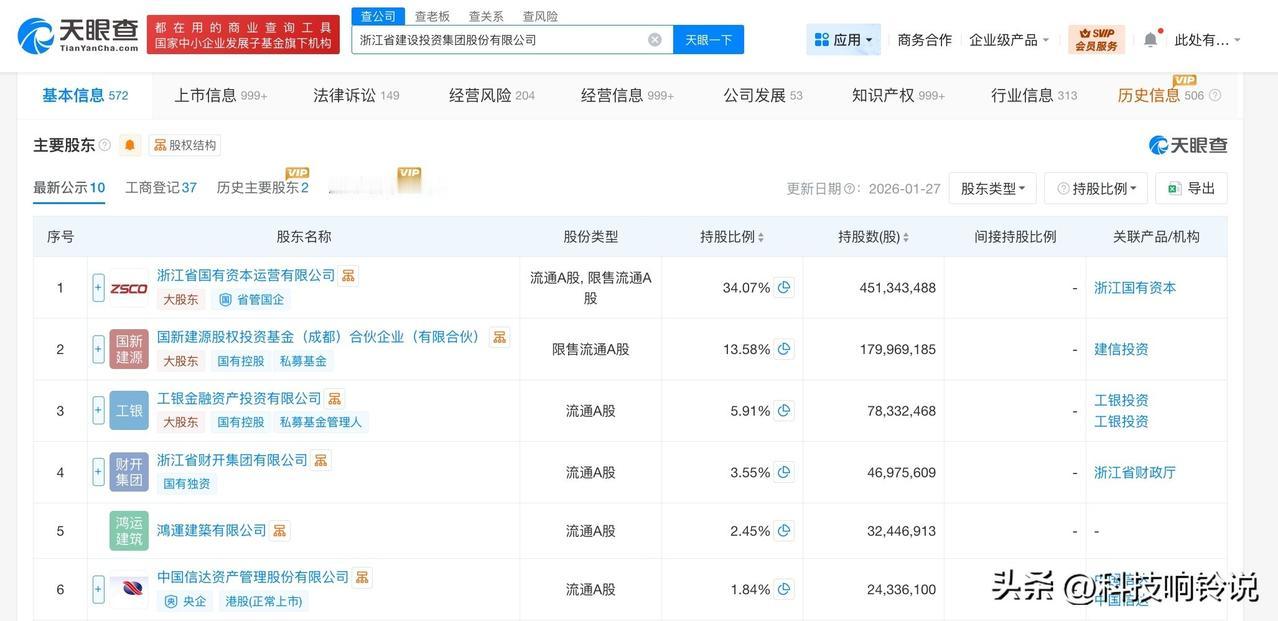Open the 浙江国有资本 related organization link

[x=1135, y=287]
